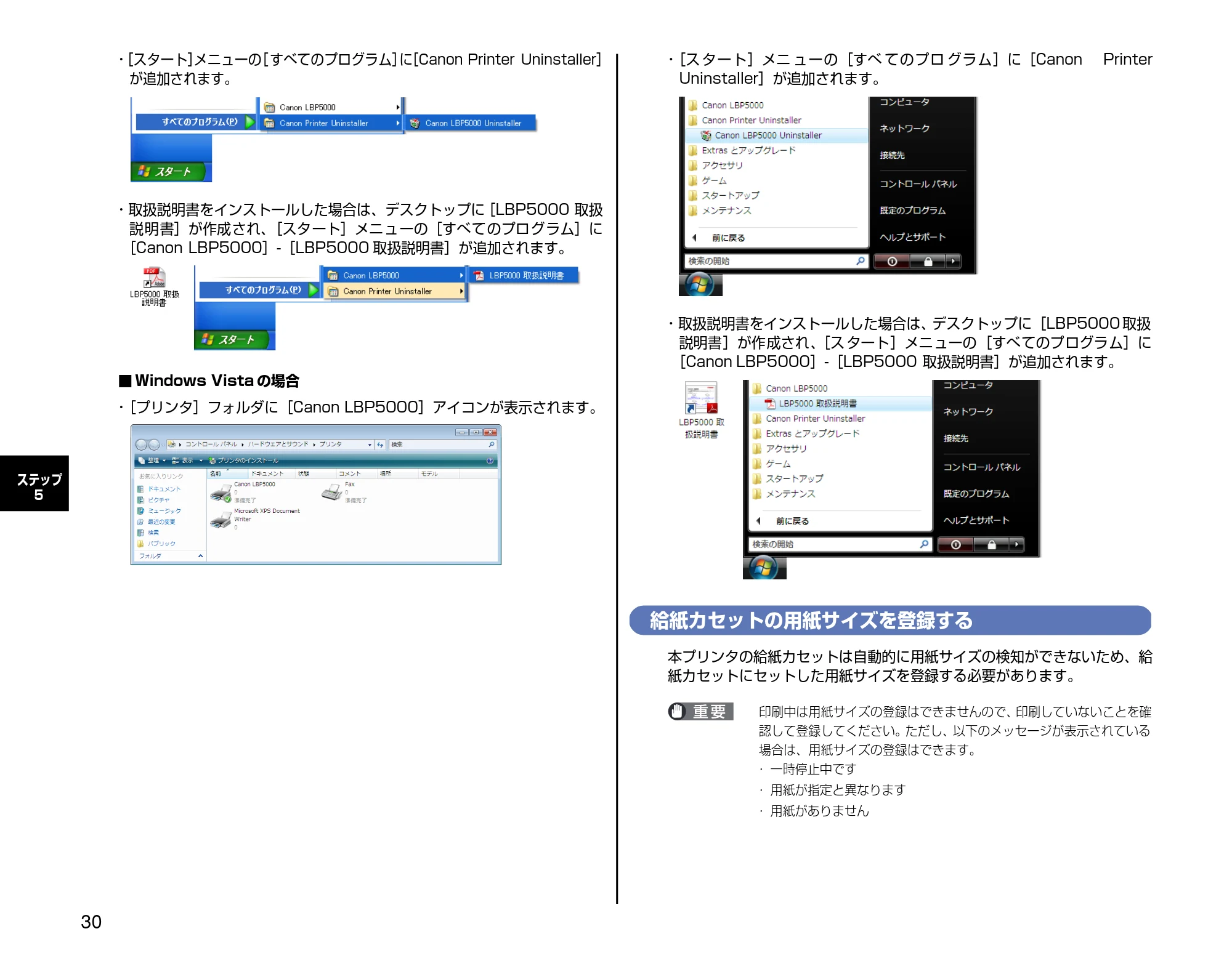This screenshot has height=958, width=1232.
Task: Expand メンテナンス folder in Uninstaller Vista menu
Action: pos(719,211)
